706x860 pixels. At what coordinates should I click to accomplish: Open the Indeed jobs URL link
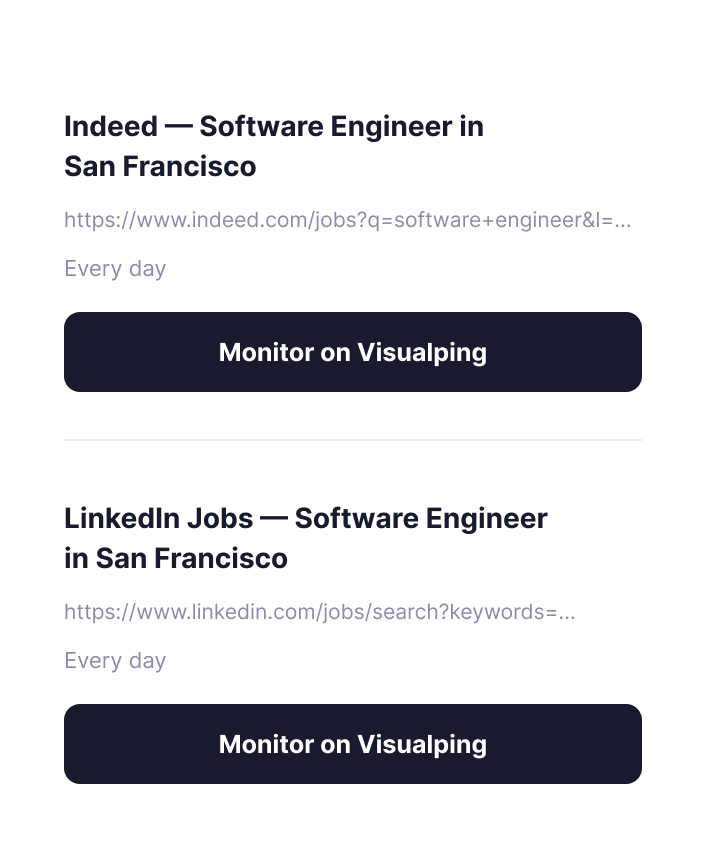(347, 220)
